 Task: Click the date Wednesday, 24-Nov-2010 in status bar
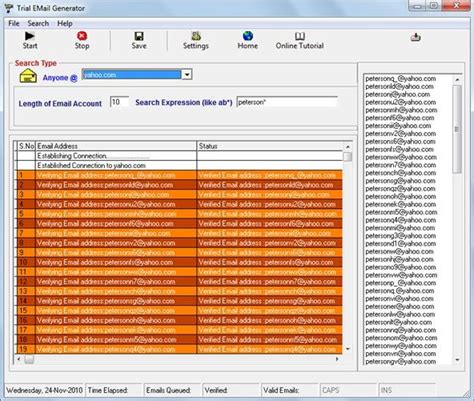[44, 390]
